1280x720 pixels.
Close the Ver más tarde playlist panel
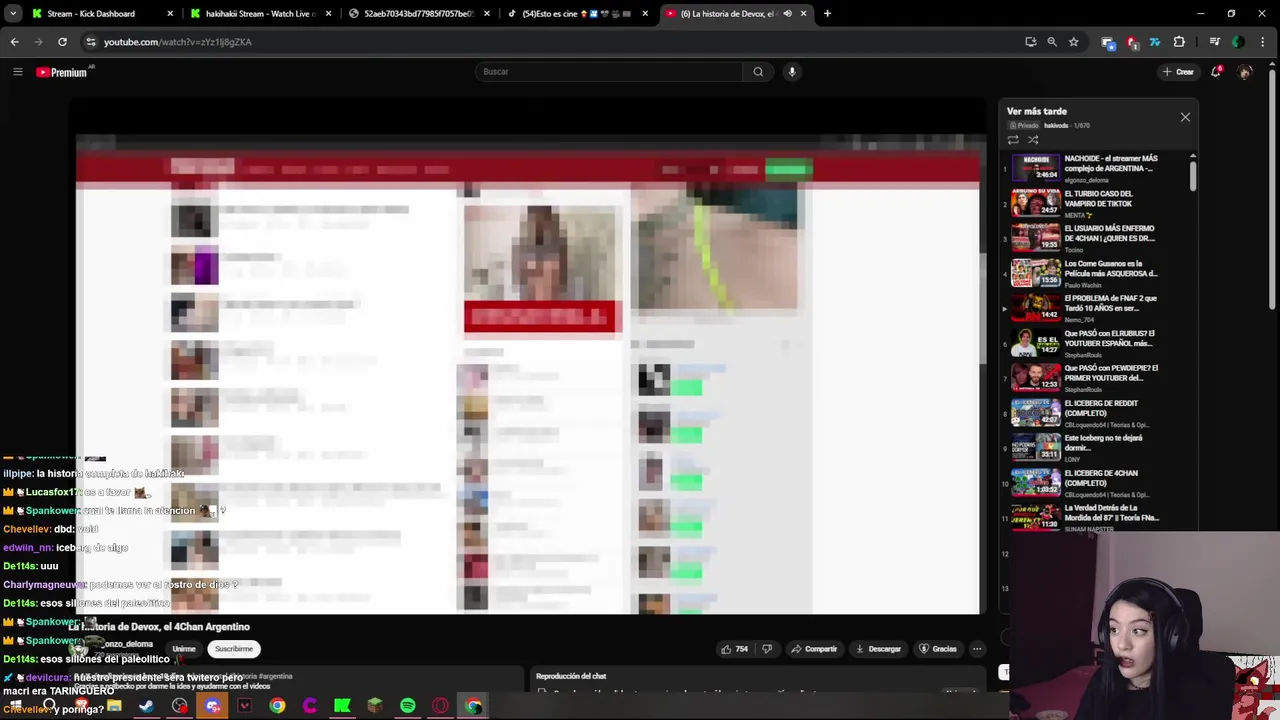pyautogui.click(x=1185, y=117)
